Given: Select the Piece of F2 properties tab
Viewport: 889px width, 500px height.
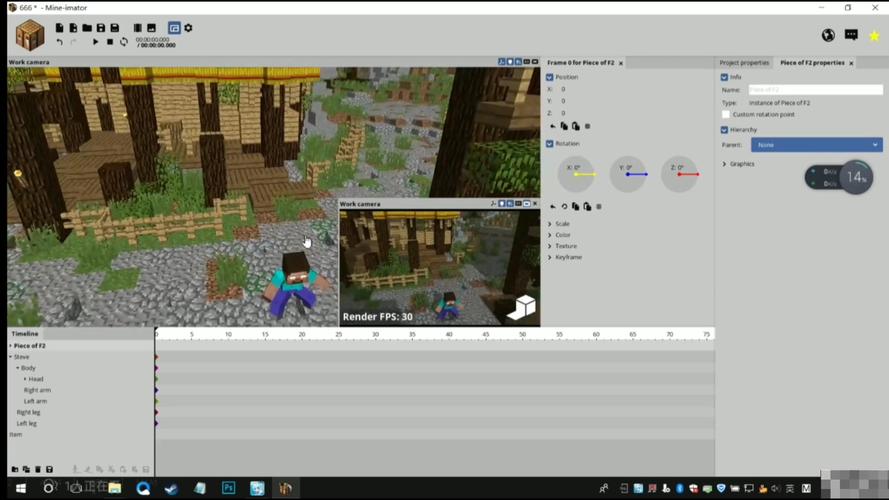Looking at the screenshot, I should (812, 63).
